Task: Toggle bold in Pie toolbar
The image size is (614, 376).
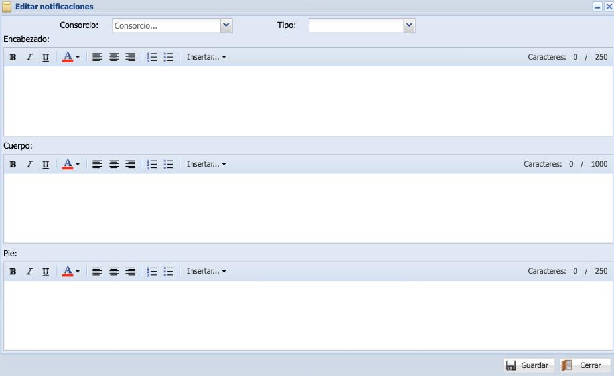Action: [x=13, y=271]
